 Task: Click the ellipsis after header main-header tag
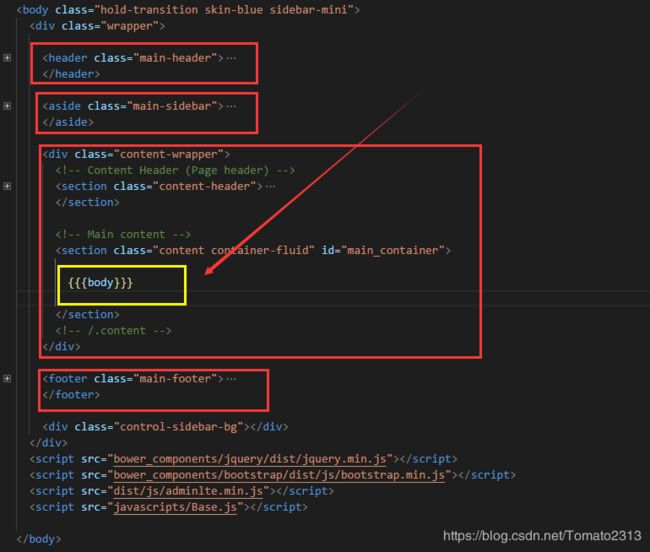(x=231, y=58)
